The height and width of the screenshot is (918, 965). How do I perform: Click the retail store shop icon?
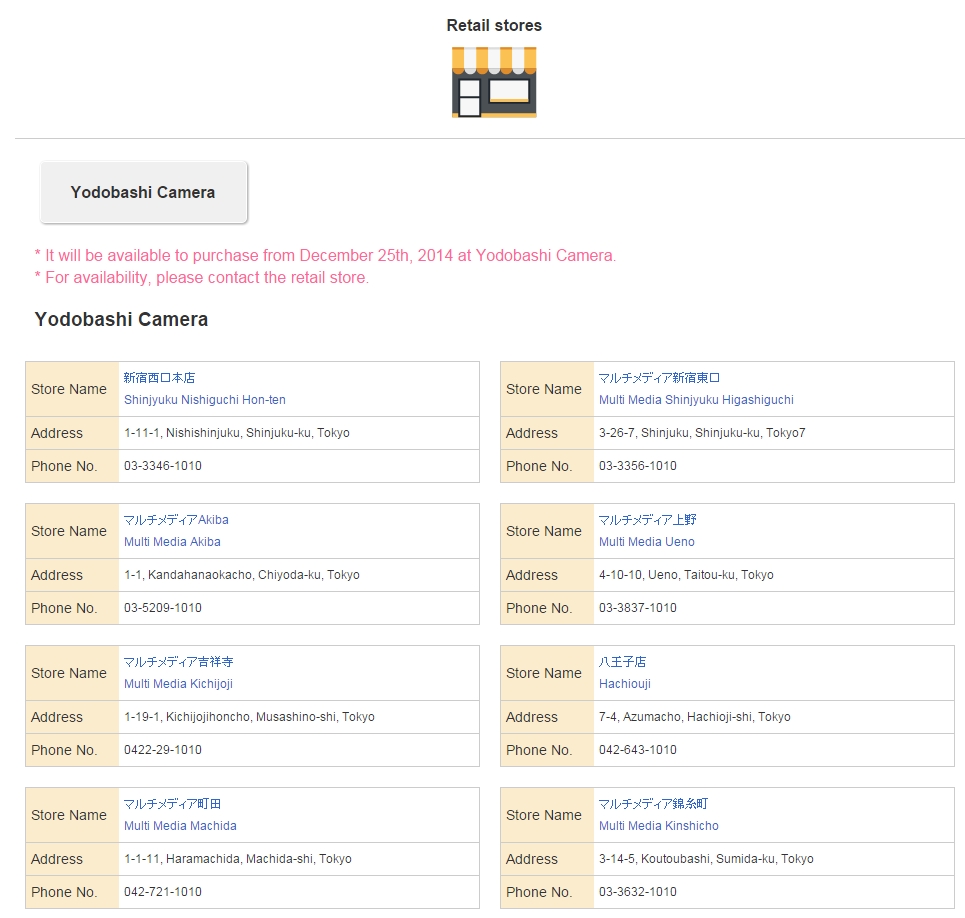coord(494,82)
